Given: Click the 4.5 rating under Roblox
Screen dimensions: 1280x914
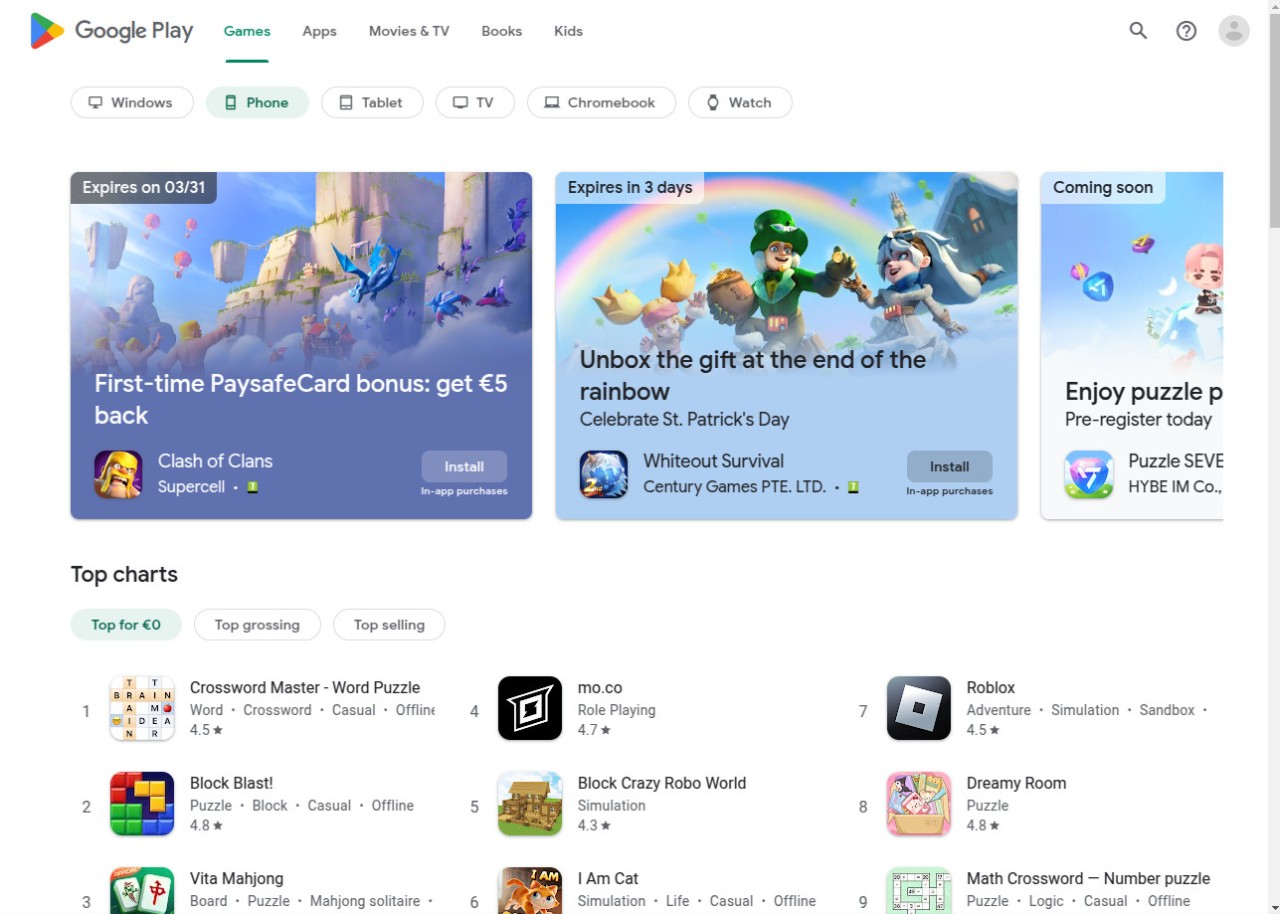Looking at the screenshot, I should click(983, 730).
